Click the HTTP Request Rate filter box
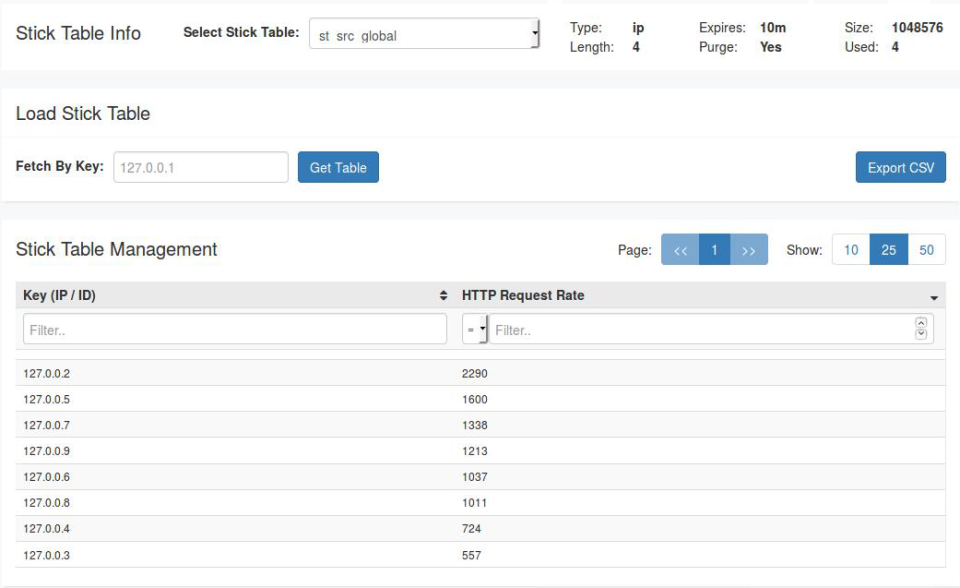 pyautogui.click(x=690, y=327)
